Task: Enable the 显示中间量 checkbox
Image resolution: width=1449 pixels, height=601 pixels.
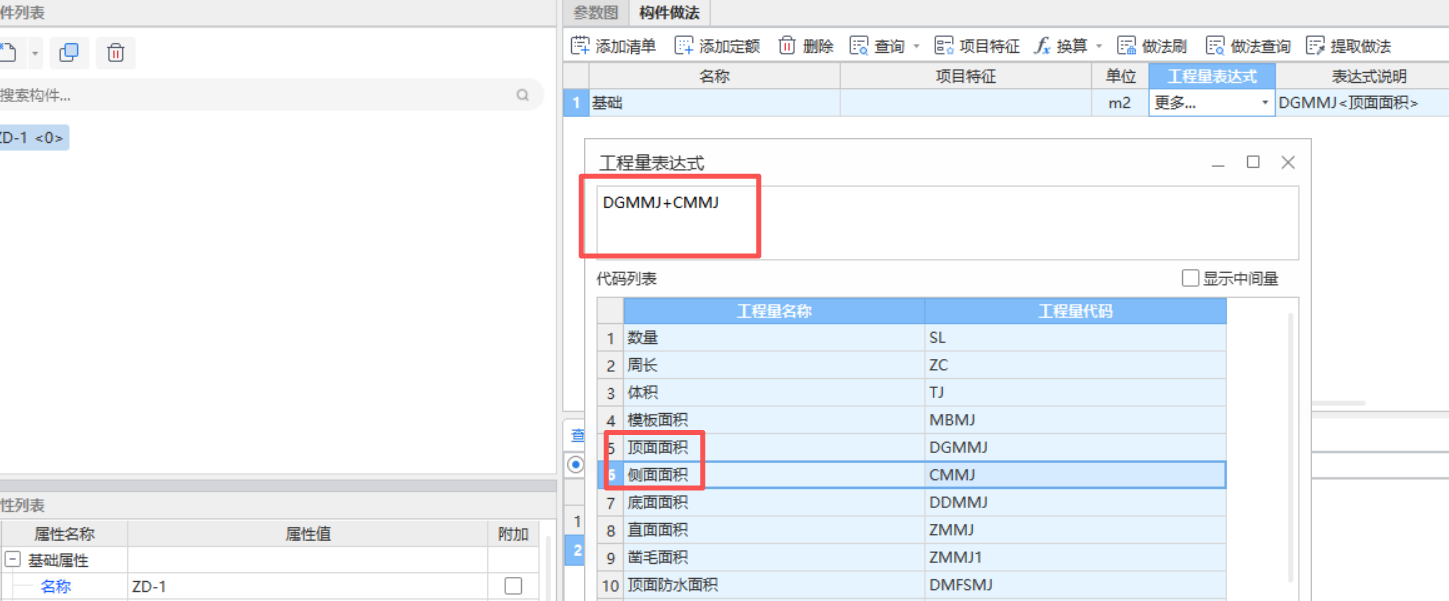Action: coord(1190,279)
